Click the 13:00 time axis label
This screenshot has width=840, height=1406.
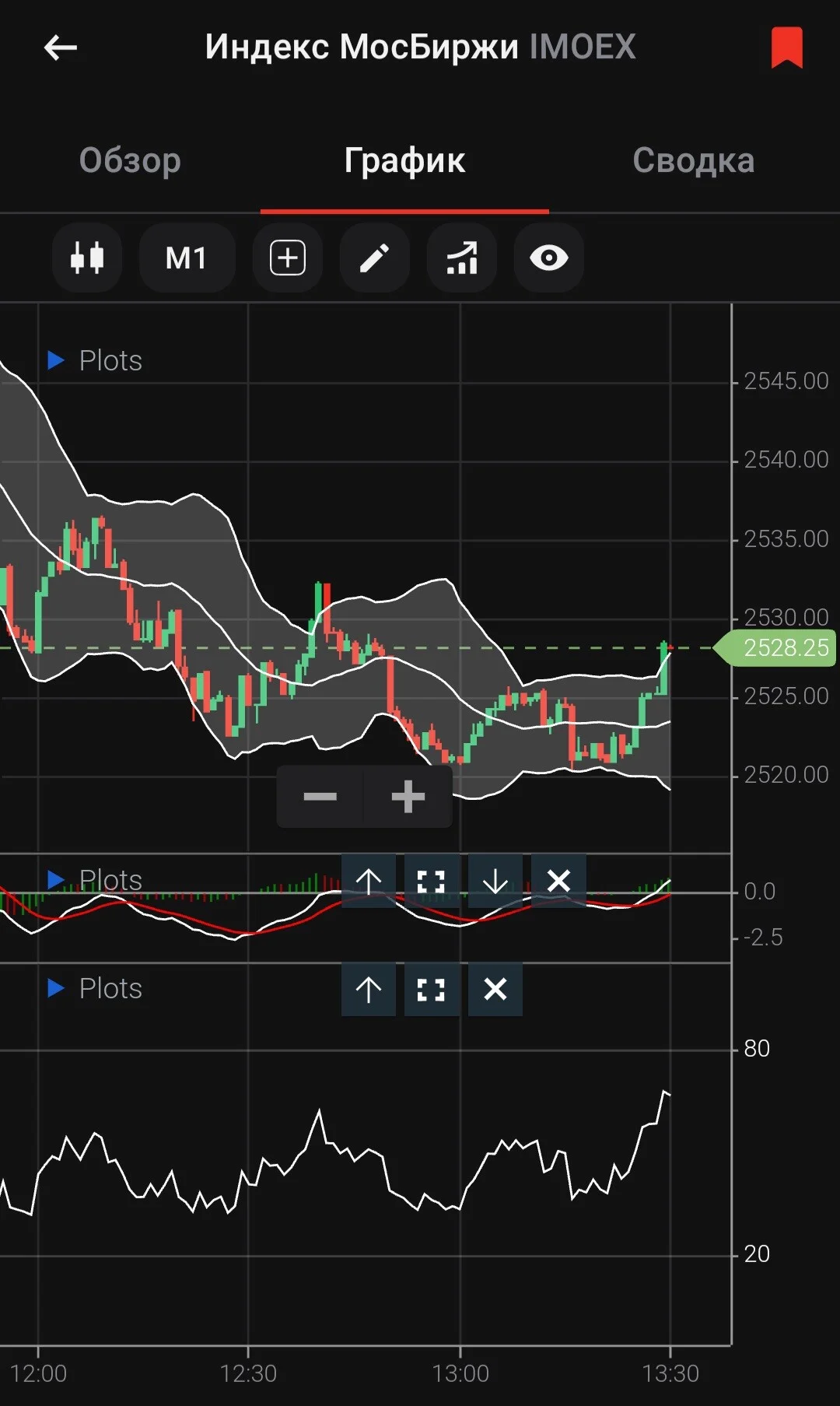tap(460, 1373)
